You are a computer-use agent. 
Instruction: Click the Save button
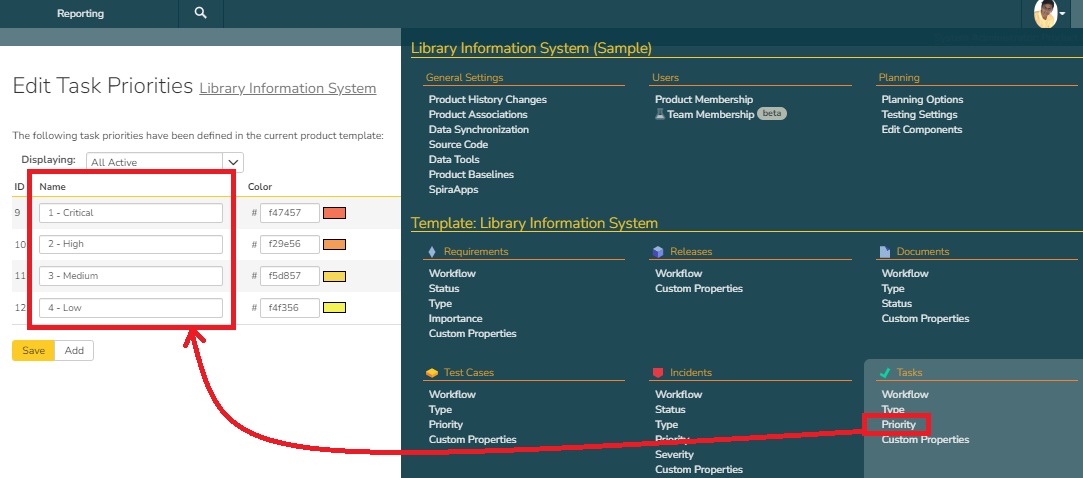coord(33,350)
